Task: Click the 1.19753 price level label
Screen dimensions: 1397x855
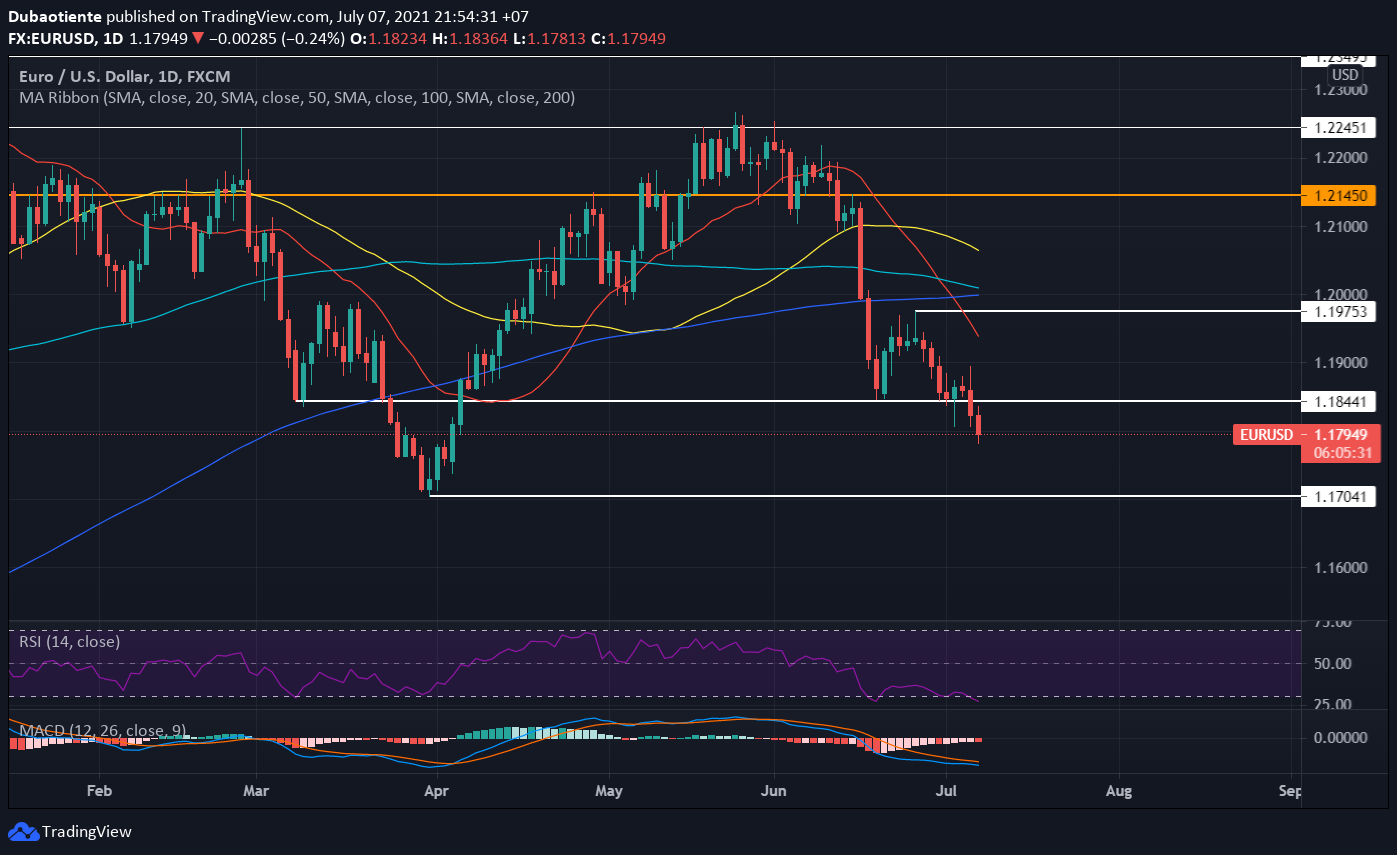Action: point(1340,312)
